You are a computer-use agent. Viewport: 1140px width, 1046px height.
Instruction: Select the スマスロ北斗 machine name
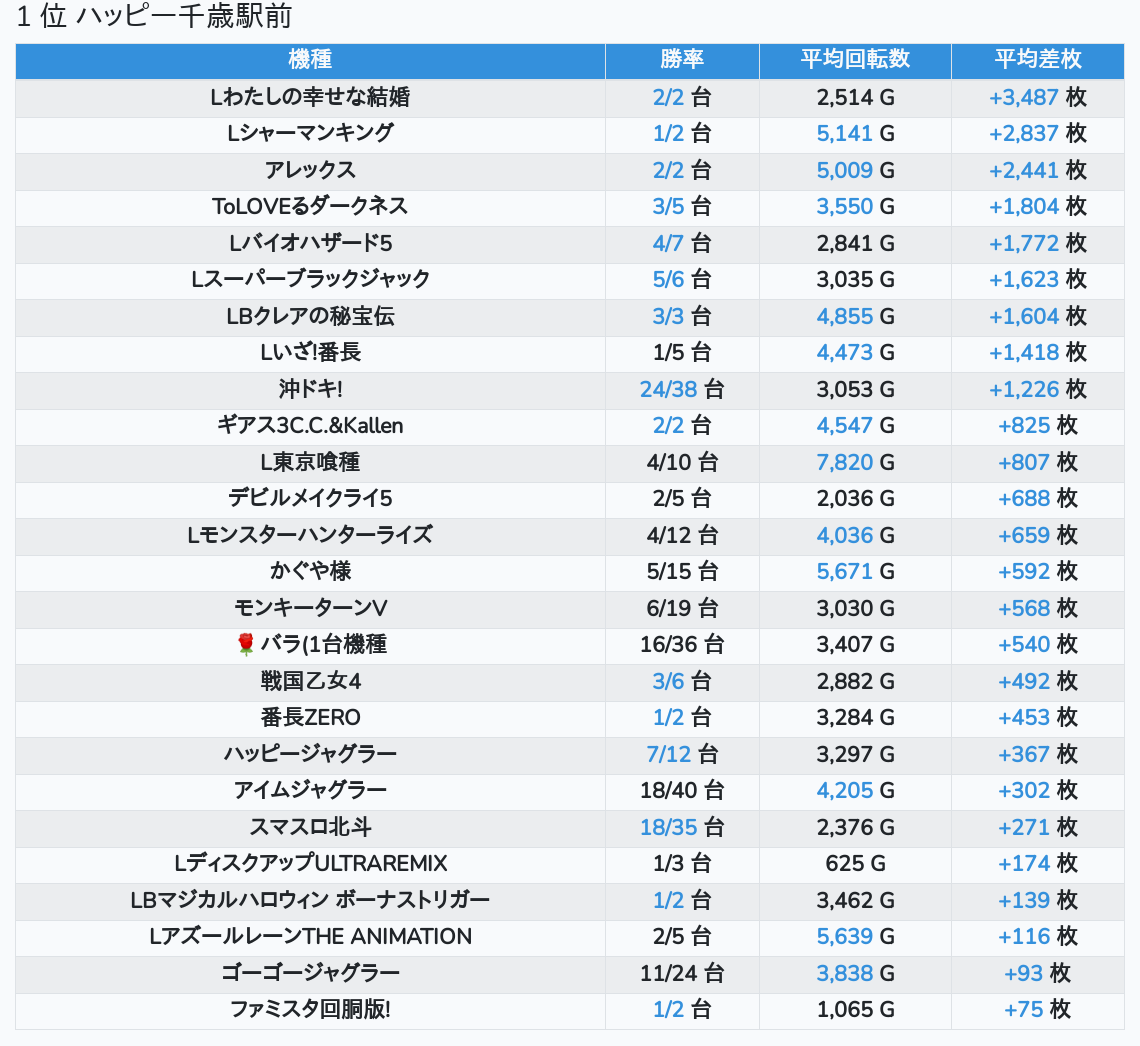click(x=310, y=828)
